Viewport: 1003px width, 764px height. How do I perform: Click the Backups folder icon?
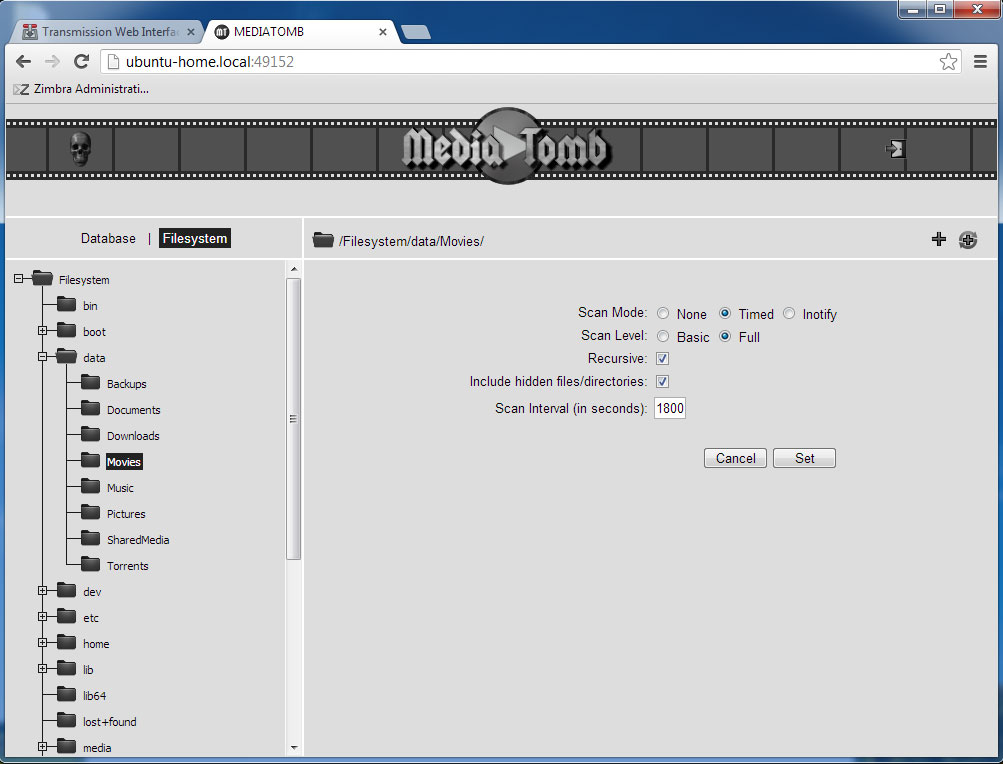click(90, 381)
